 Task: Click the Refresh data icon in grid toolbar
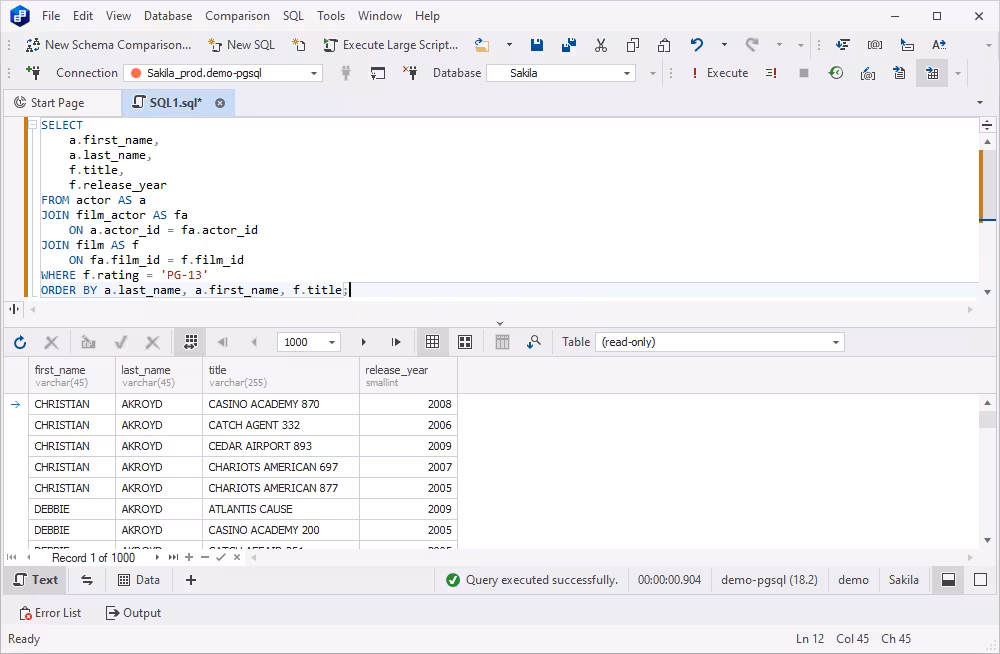20,343
